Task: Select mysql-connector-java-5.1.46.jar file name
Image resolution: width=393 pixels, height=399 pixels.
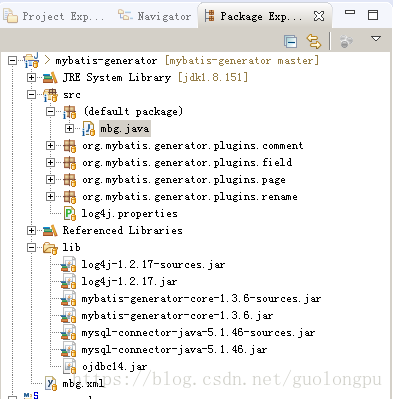Action: pos(174,349)
